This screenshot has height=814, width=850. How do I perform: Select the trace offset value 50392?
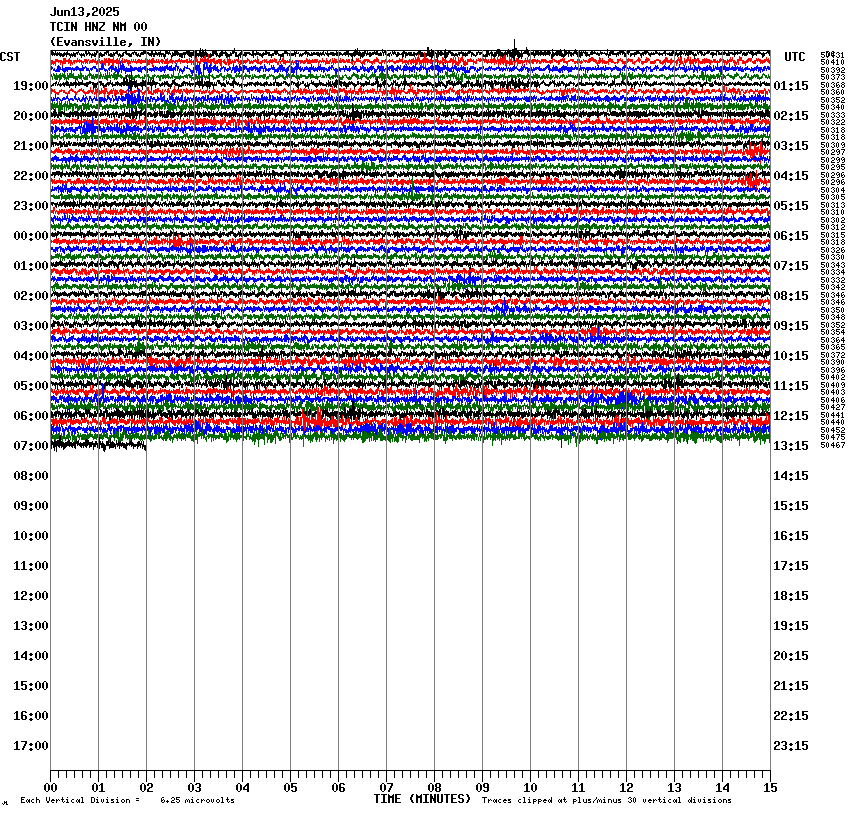point(833,70)
